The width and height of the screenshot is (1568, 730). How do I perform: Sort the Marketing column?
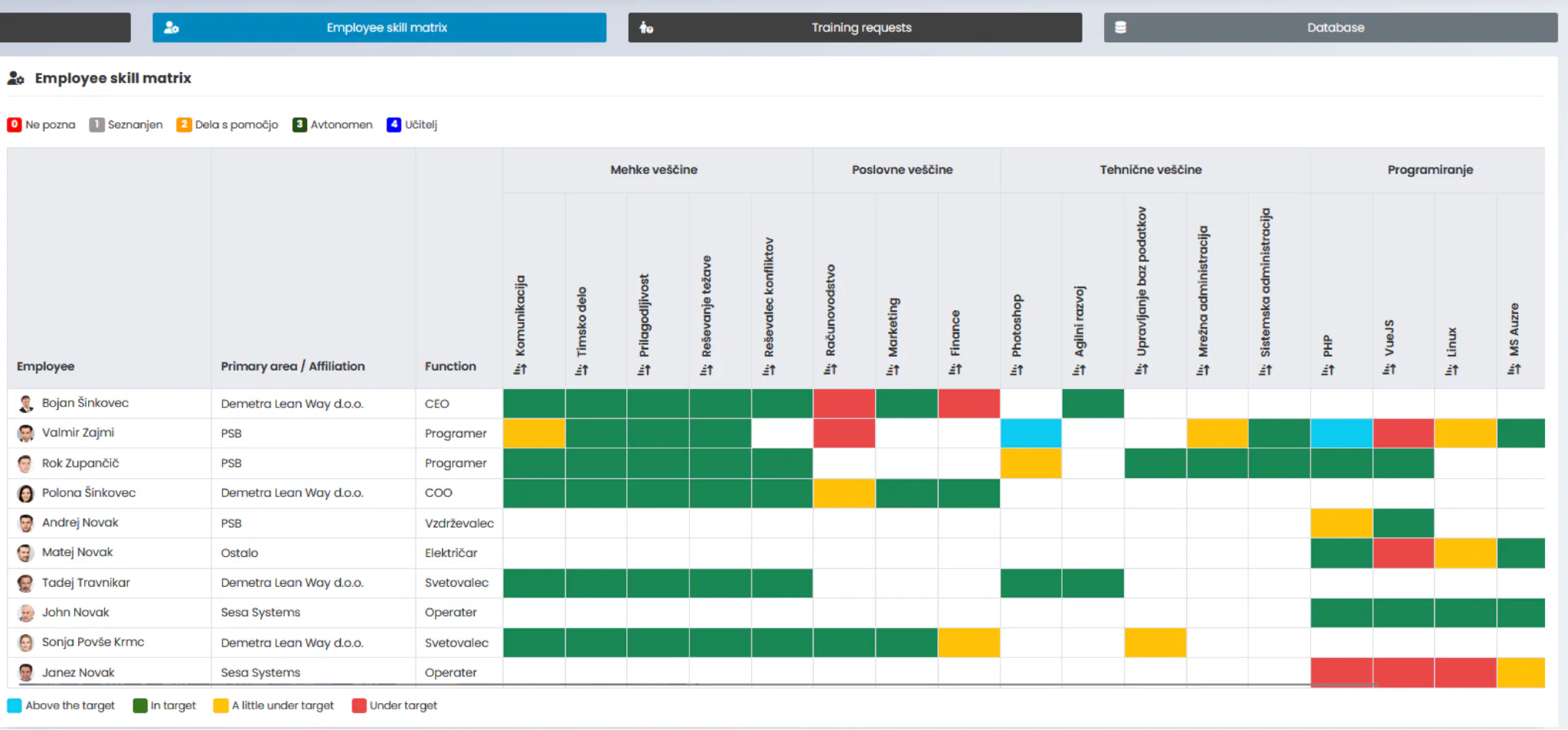[x=893, y=369]
